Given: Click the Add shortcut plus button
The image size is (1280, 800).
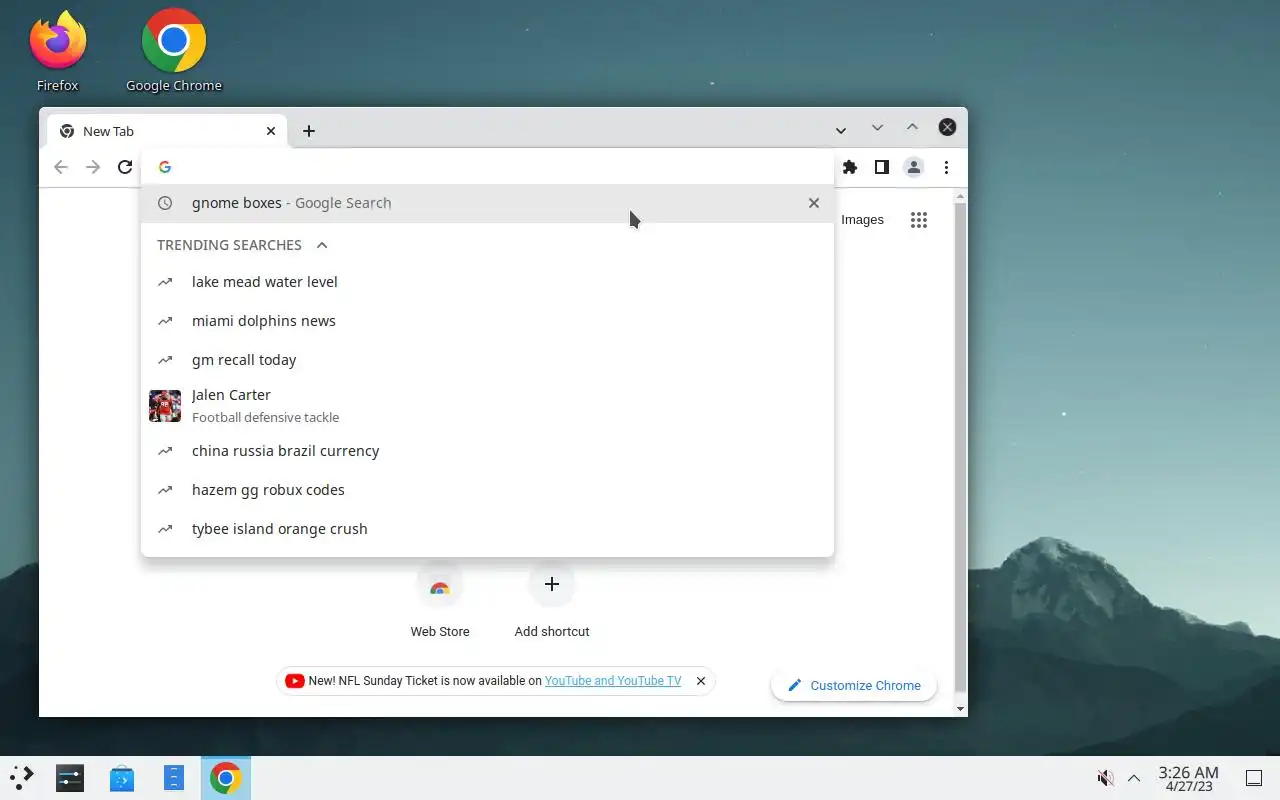Looking at the screenshot, I should pyautogui.click(x=552, y=584).
